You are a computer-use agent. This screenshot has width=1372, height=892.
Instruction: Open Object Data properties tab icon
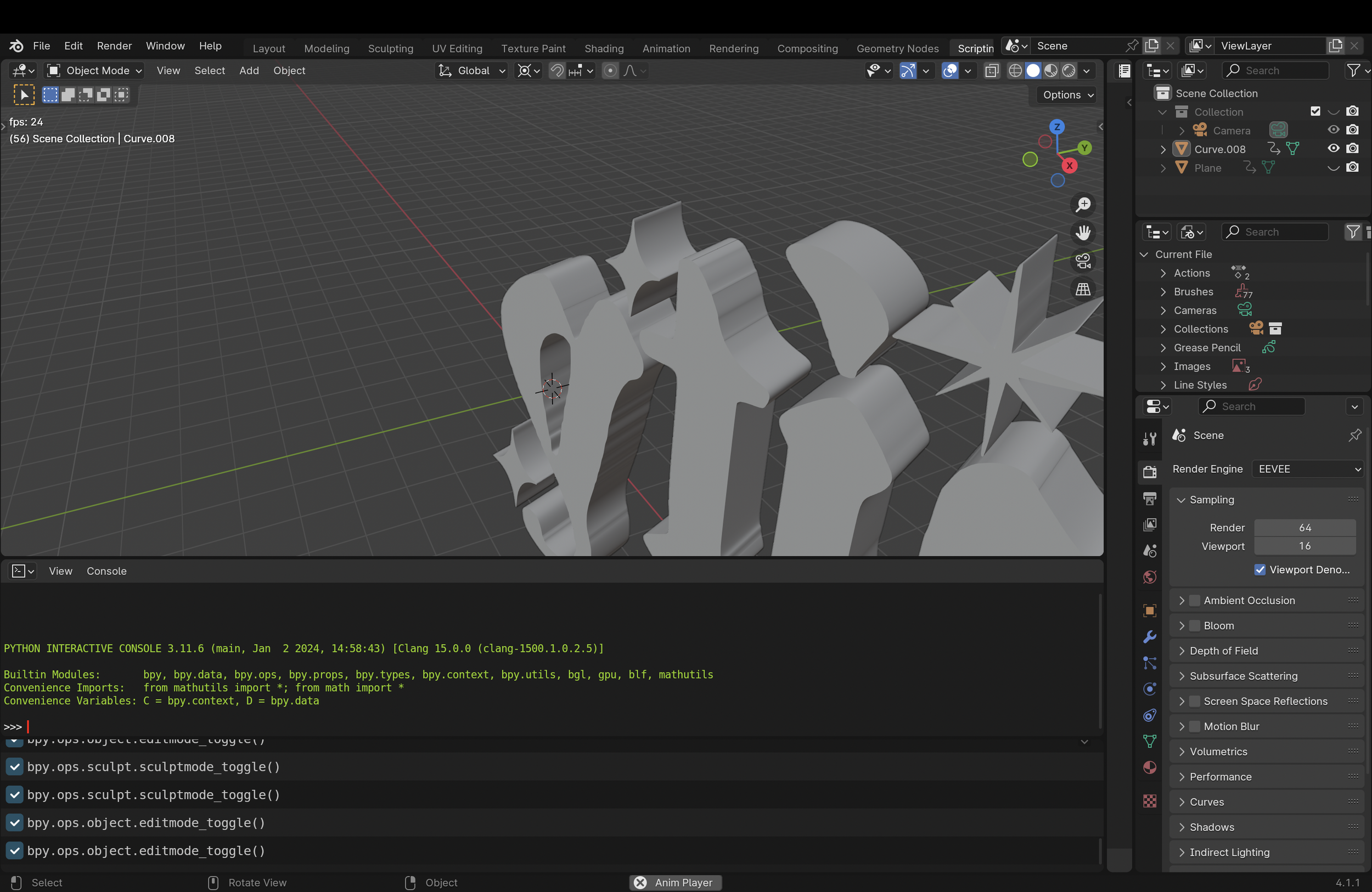coord(1150,741)
